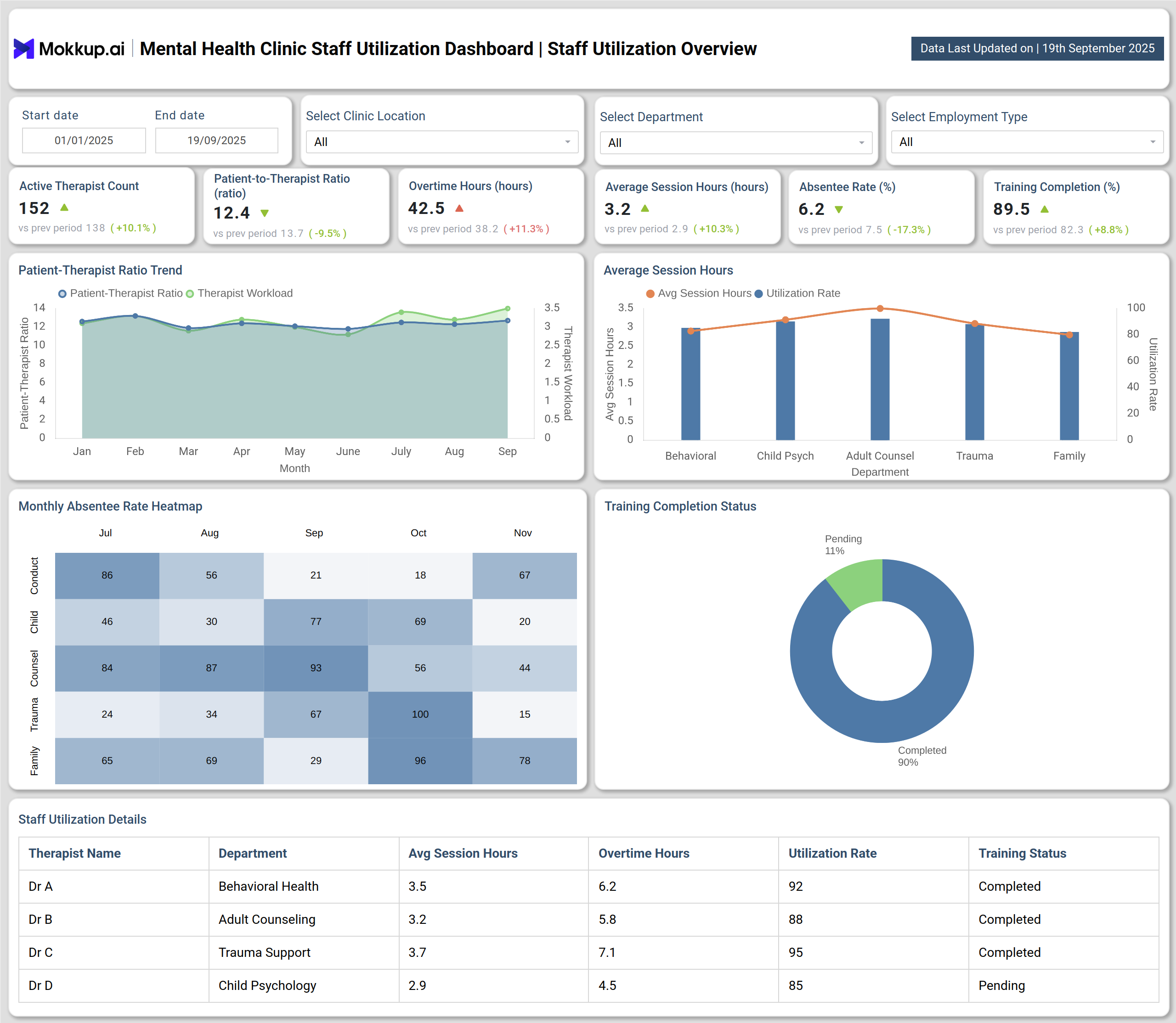
Task: Click the Completed 90% donut label
Action: tap(922, 756)
